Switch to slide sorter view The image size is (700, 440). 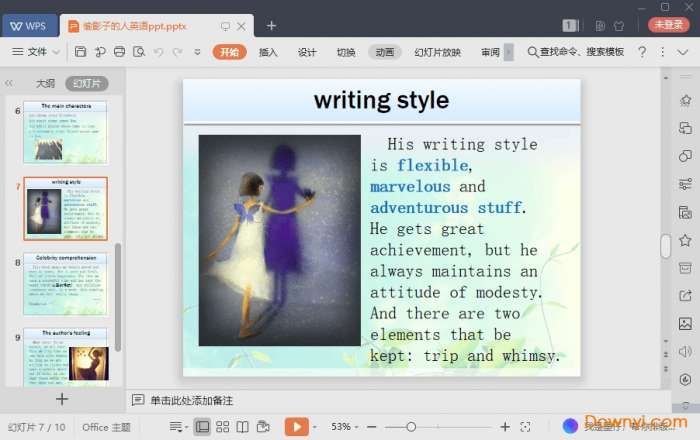tap(223, 427)
